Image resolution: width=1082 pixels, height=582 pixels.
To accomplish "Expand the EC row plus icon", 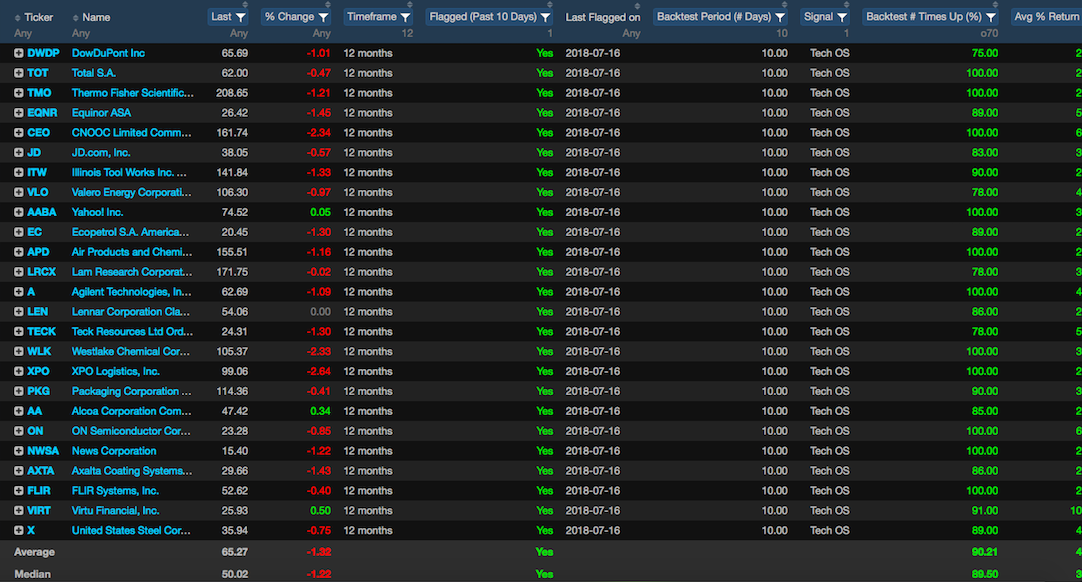I will 19,232.
